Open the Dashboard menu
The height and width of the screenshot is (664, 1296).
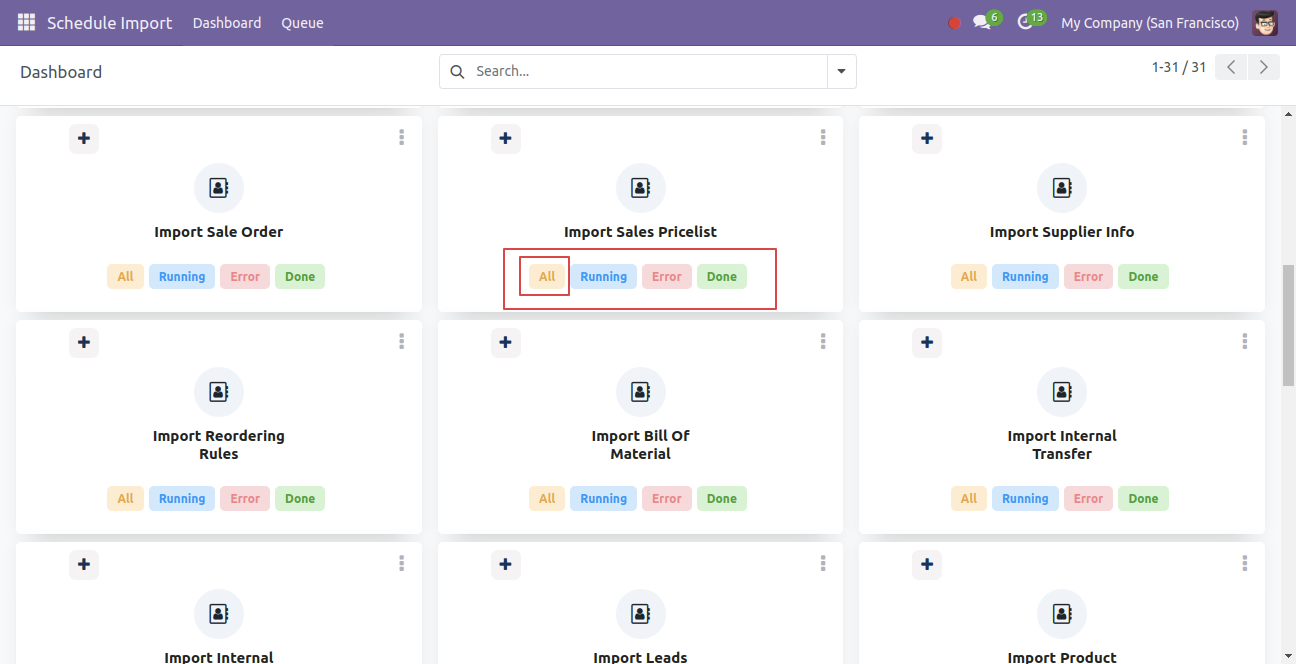click(227, 23)
